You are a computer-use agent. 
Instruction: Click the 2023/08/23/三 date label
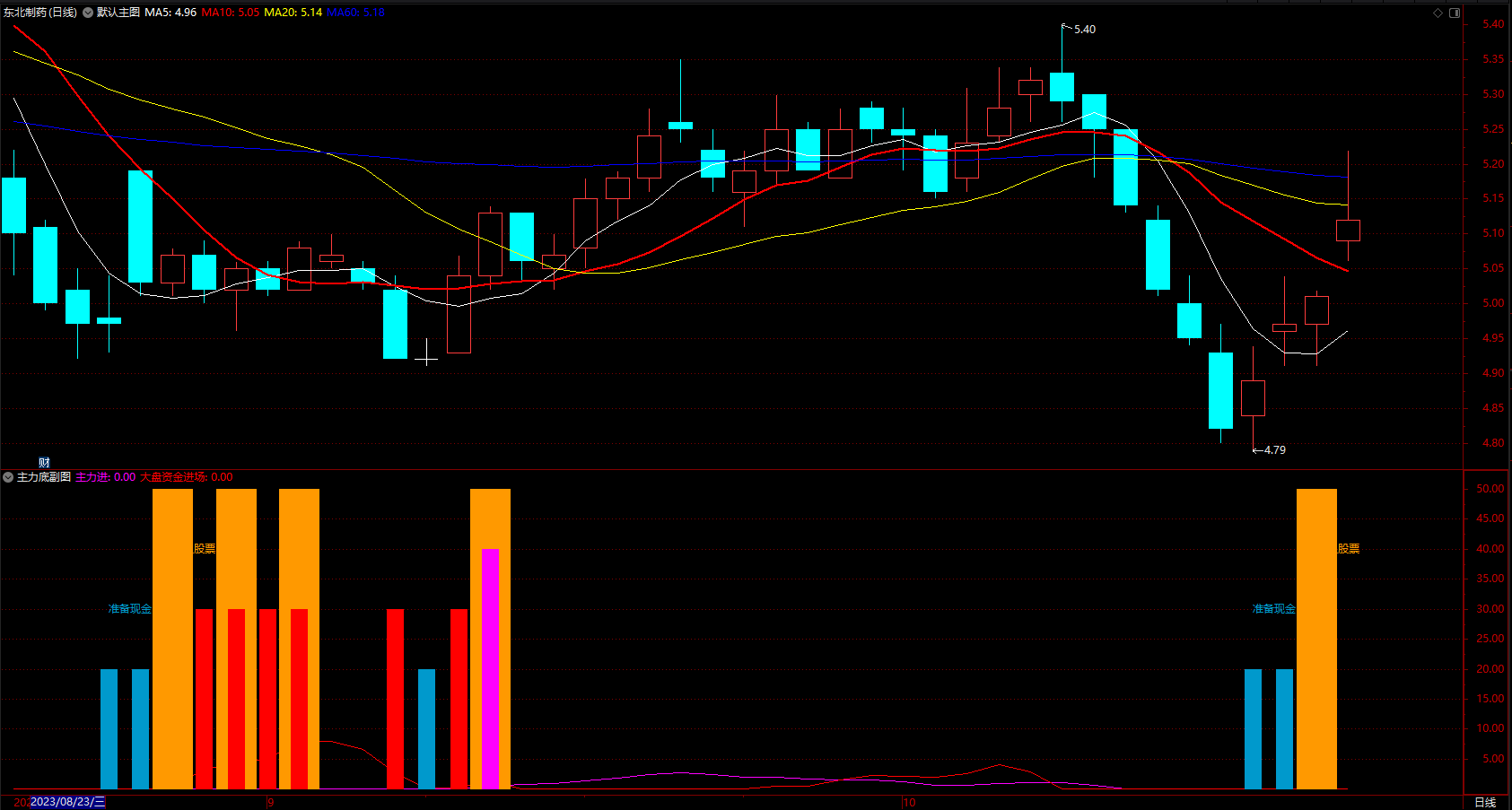pos(67,802)
